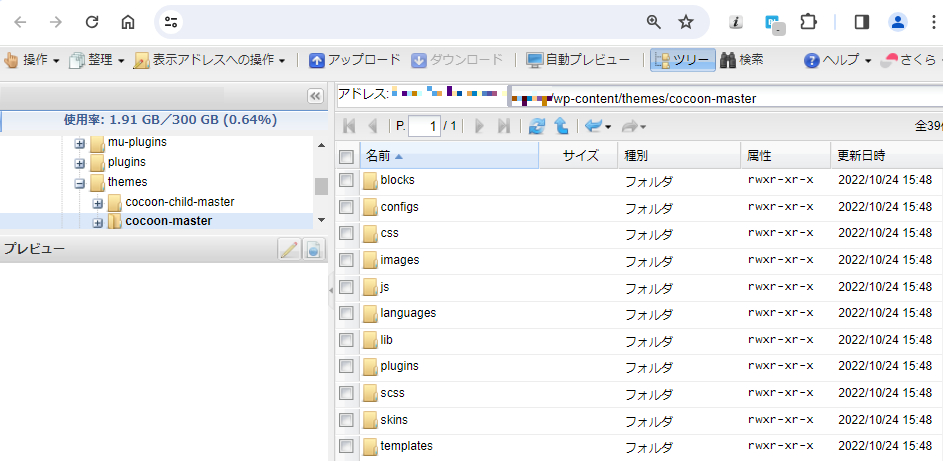Sort by 更新日時 column header
This screenshot has height=461, width=943.
point(886,156)
